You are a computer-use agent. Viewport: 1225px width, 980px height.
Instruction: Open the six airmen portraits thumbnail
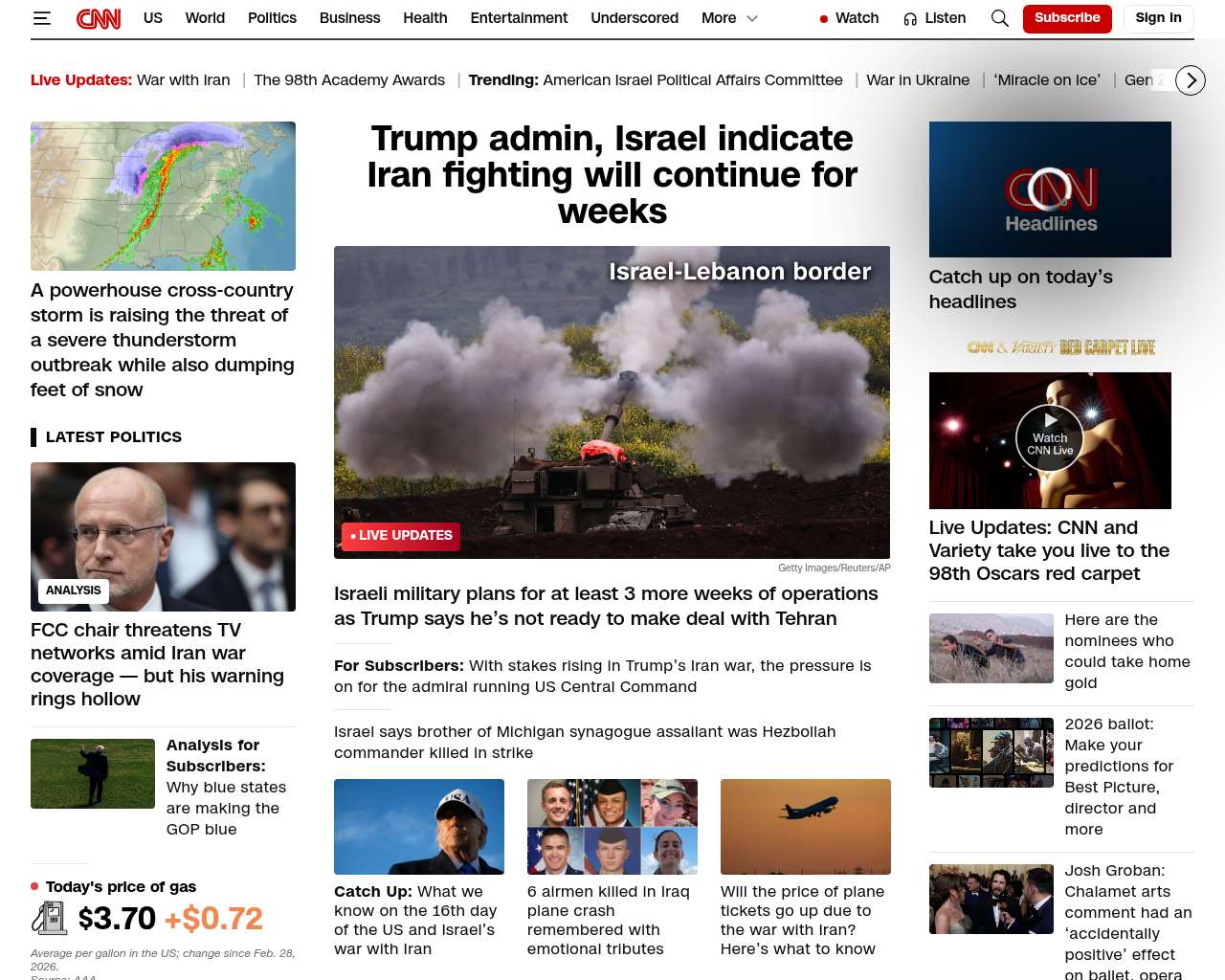point(612,827)
